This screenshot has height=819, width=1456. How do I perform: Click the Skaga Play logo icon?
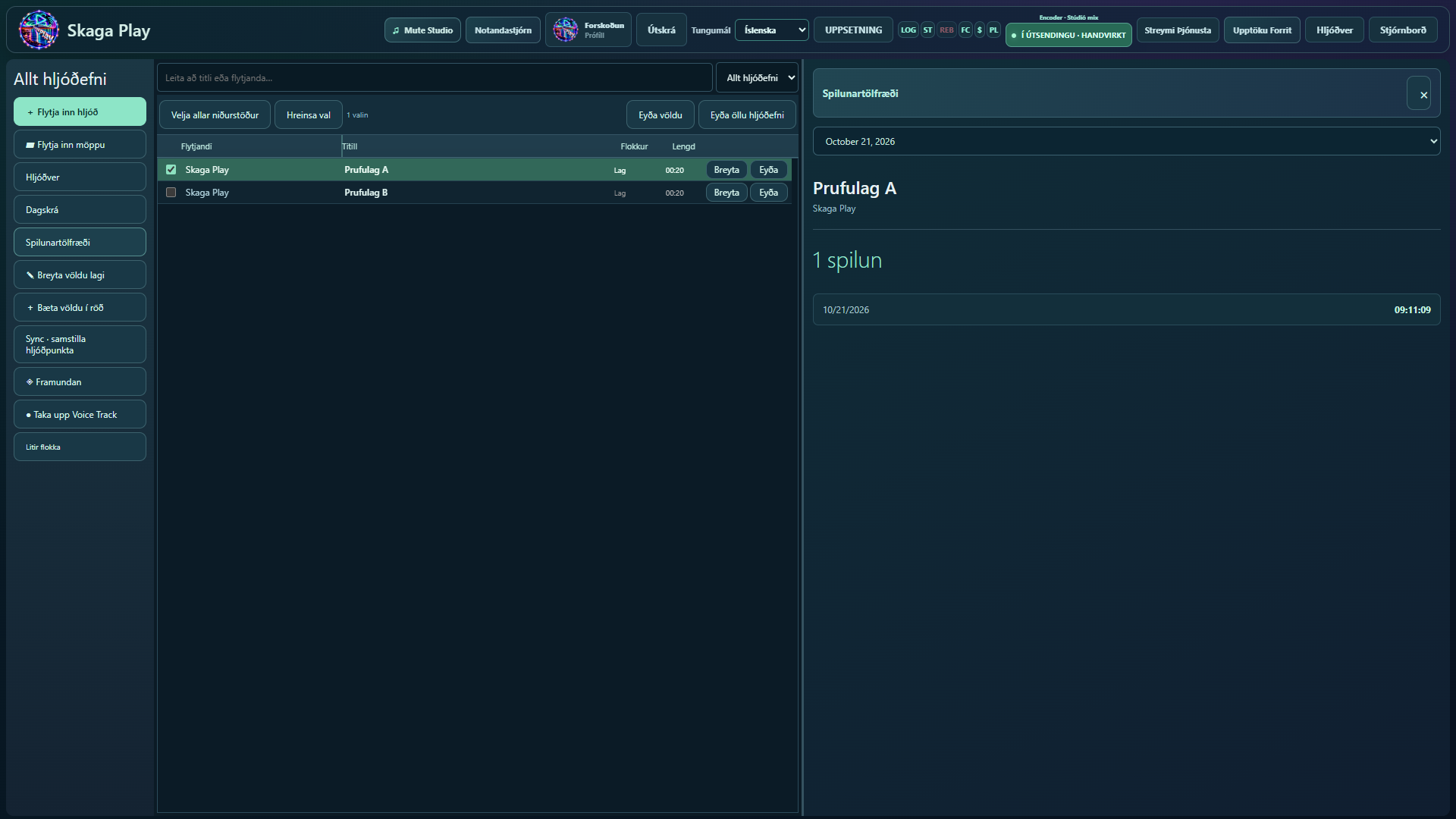point(39,30)
